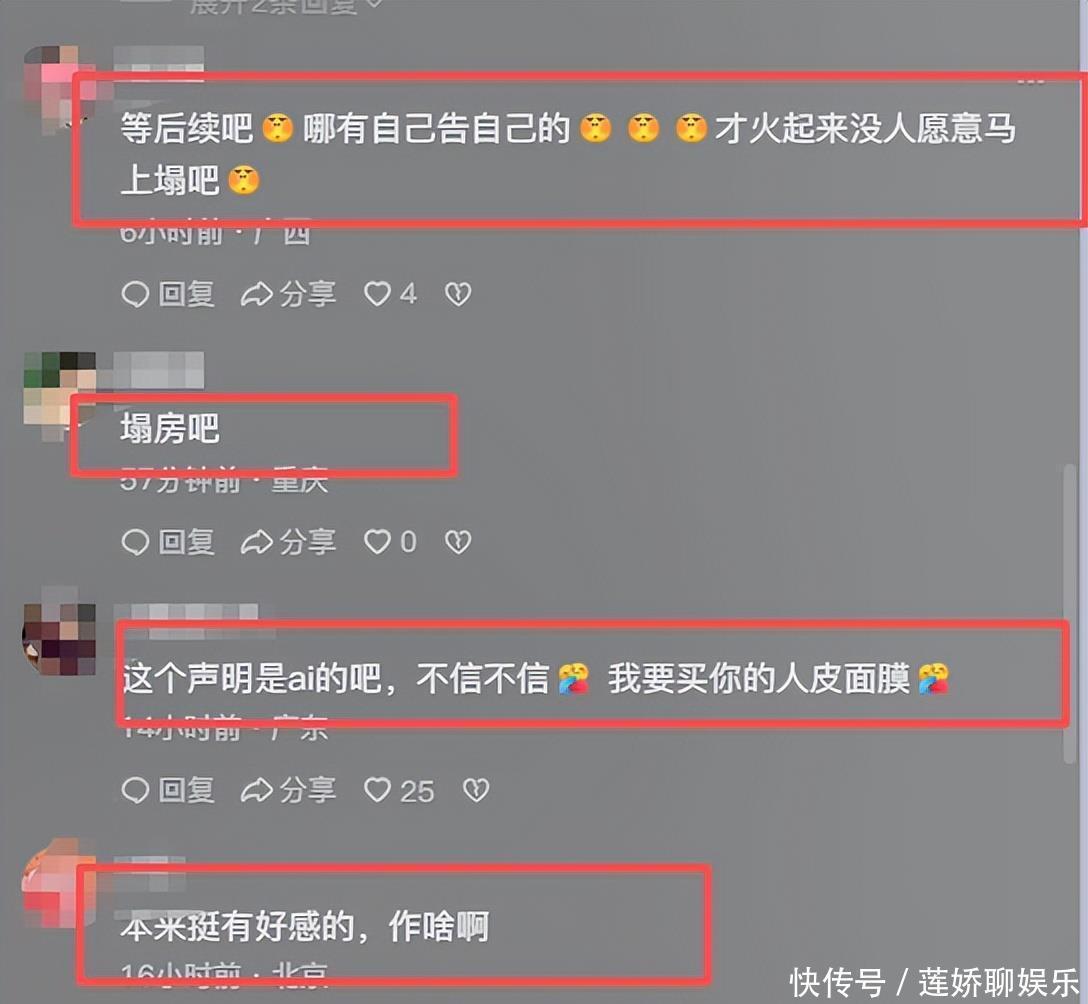Open the avatar beside 这个声明是ai的吧
The image size is (1088, 1004).
(x=60, y=640)
